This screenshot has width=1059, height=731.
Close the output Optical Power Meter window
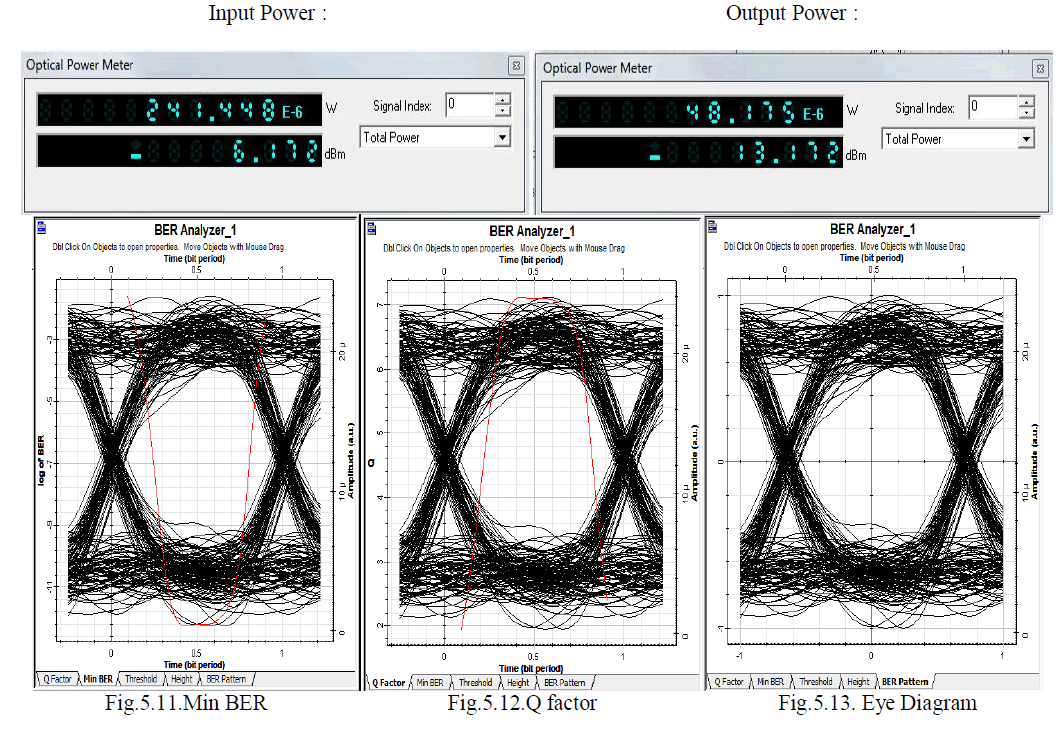(x=1040, y=68)
